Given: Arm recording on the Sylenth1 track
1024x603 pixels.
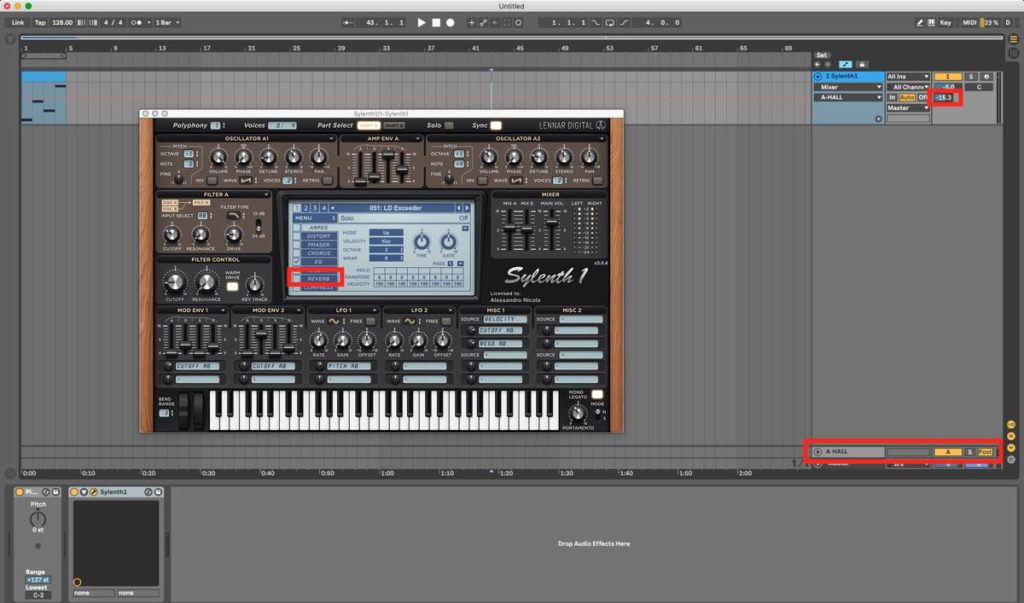Looking at the screenshot, I should [x=987, y=77].
